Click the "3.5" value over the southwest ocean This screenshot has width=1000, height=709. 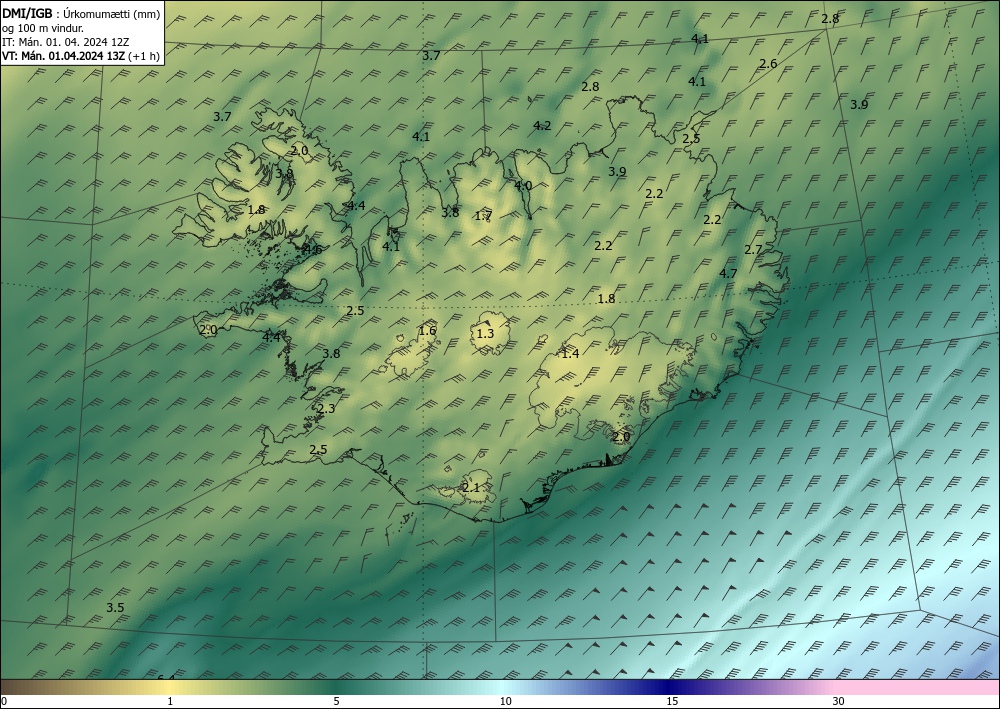[115, 608]
